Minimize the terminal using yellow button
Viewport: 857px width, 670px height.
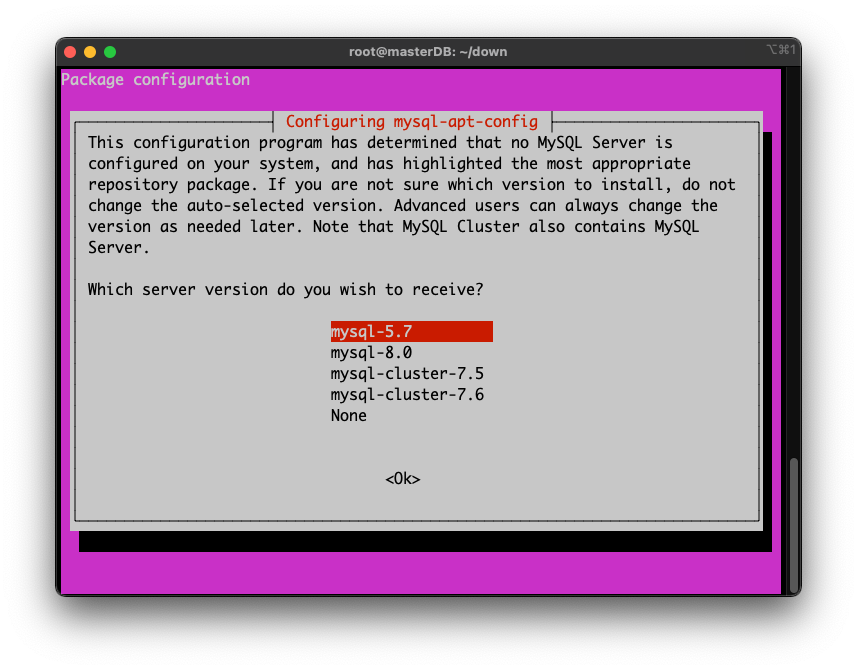(90, 52)
